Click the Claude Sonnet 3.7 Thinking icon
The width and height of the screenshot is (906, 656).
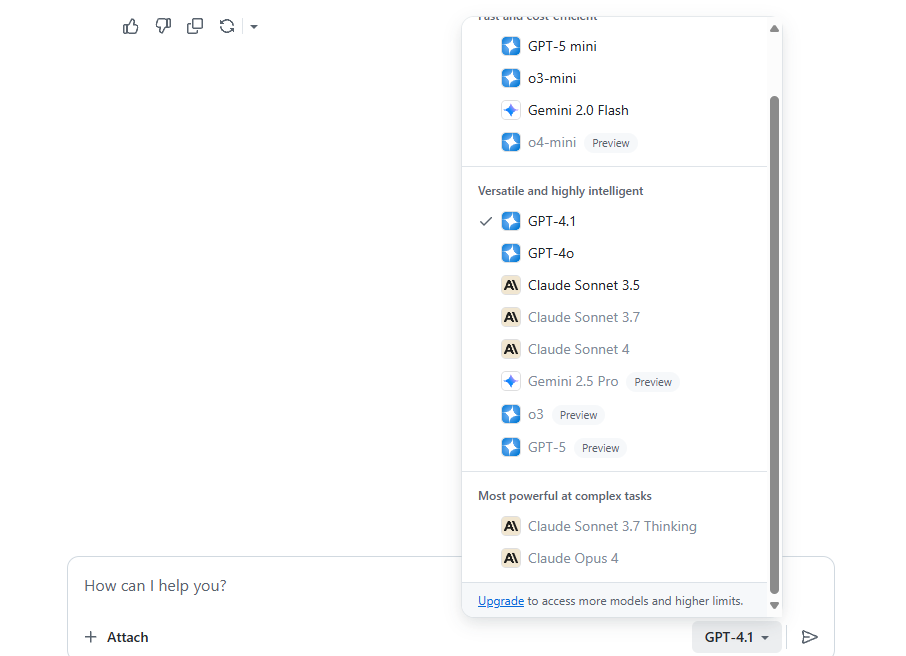pos(511,527)
